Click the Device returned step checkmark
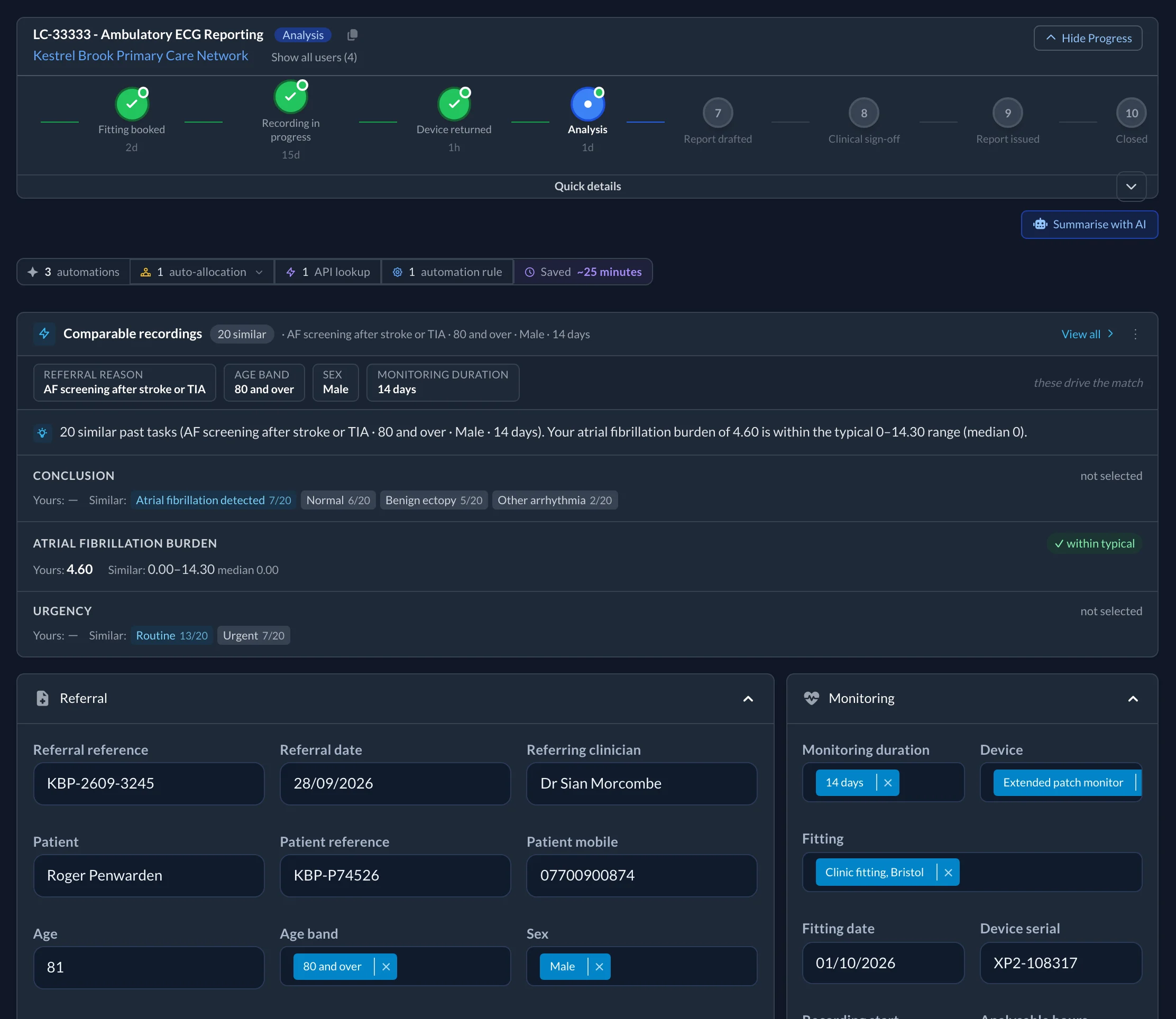1176x1019 pixels. point(454,104)
